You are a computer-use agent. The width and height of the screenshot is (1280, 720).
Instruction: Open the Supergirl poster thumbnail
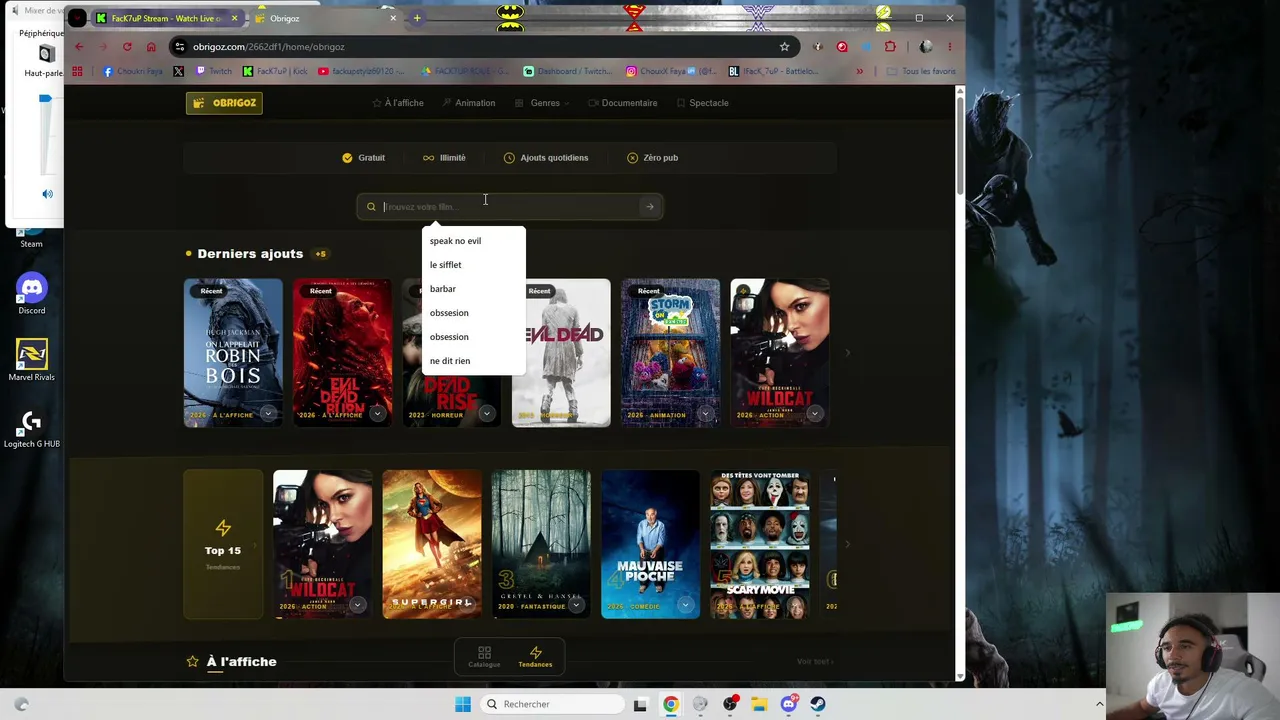tap(432, 544)
